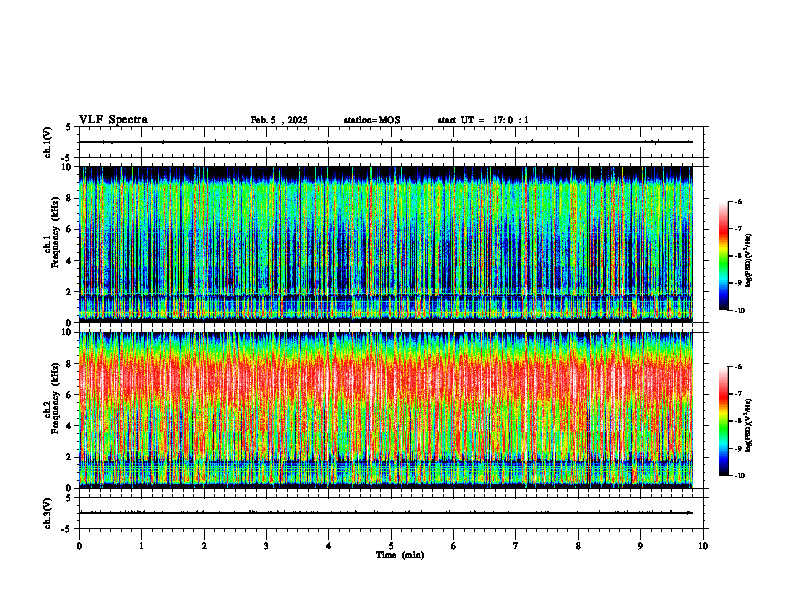The height and width of the screenshot is (612, 792).
Task: Click the time axis tick "9"
Action: coord(640,546)
